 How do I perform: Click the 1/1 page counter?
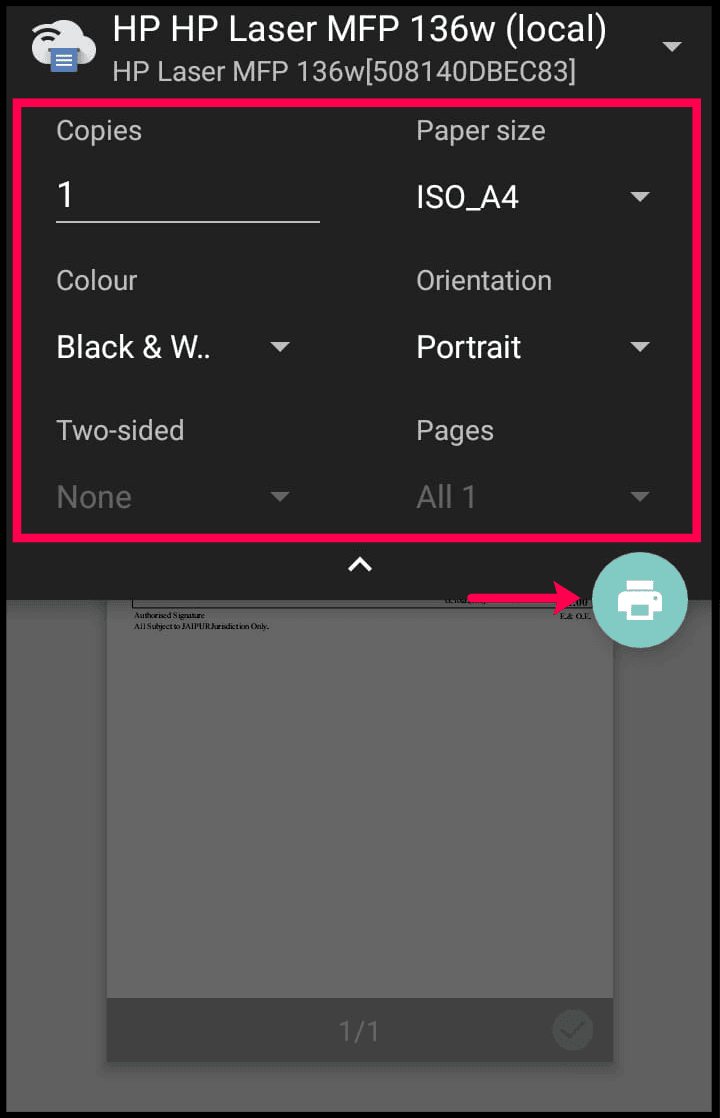pyautogui.click(x=359, y=1031)
